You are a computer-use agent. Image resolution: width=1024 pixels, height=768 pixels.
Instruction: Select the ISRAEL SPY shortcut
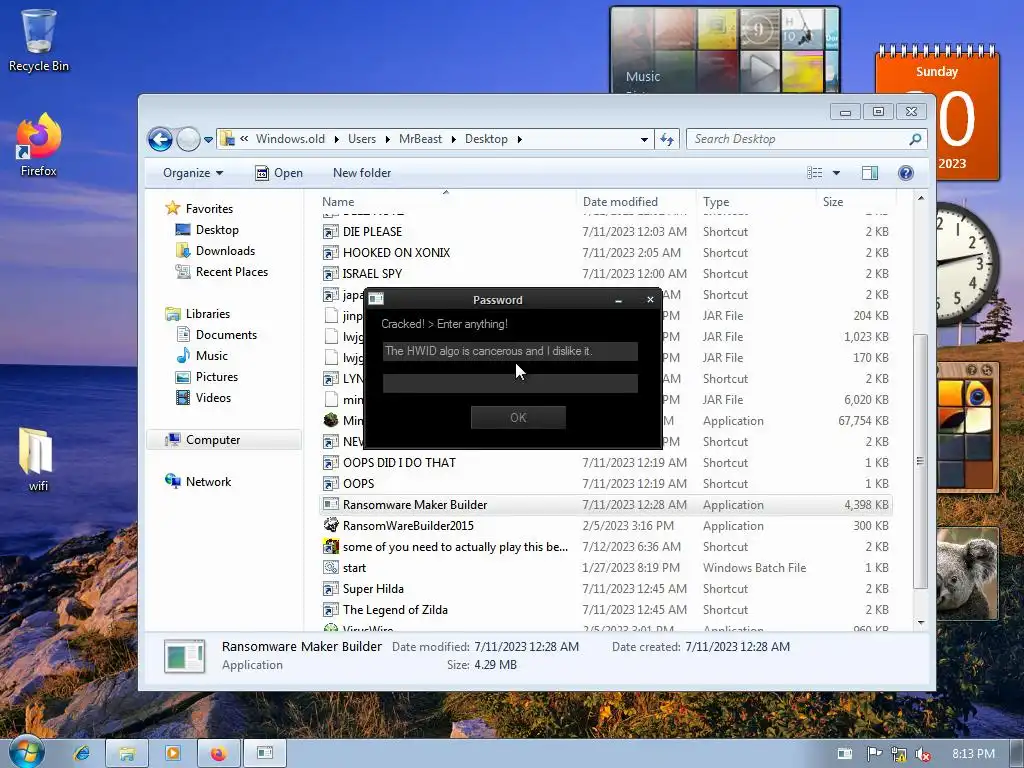click(x=372, y=274)
